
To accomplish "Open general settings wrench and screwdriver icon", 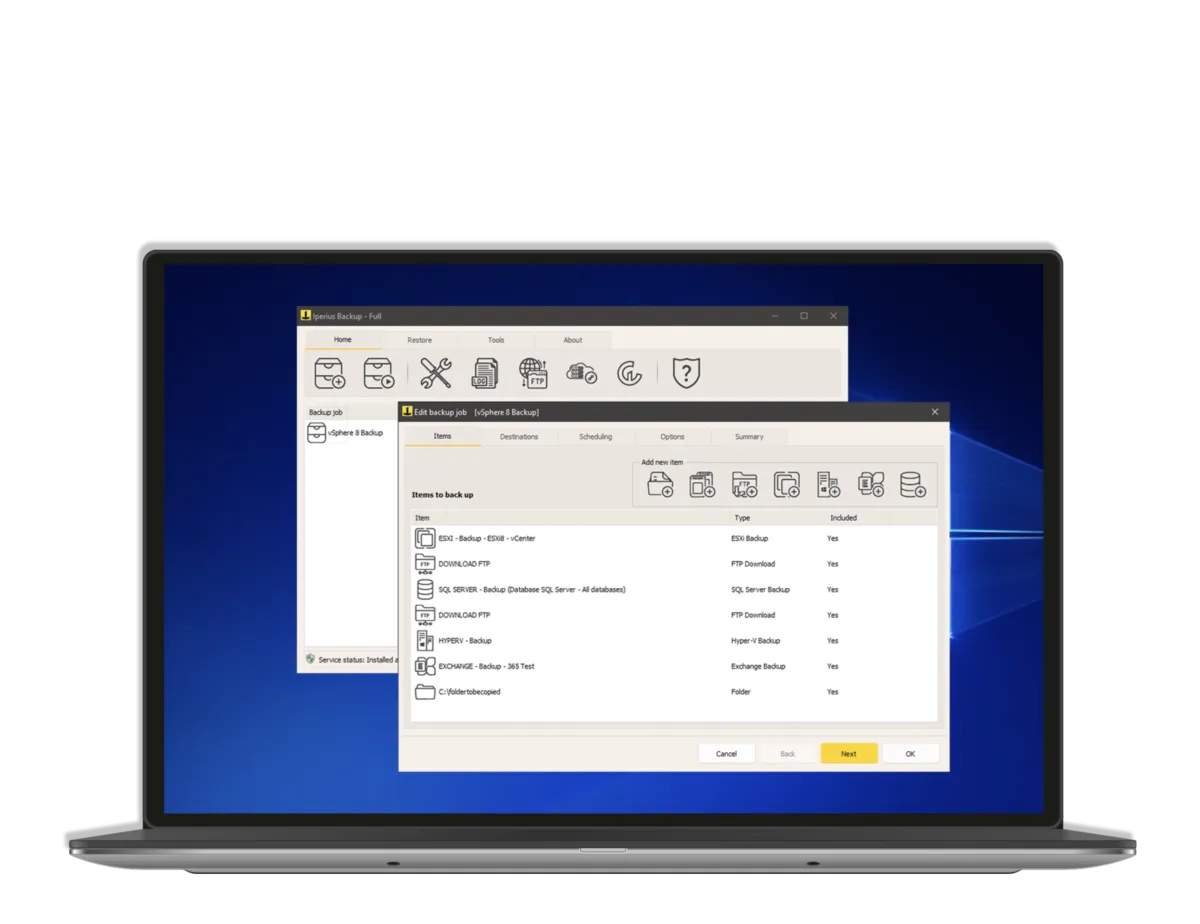I will 436,374.
